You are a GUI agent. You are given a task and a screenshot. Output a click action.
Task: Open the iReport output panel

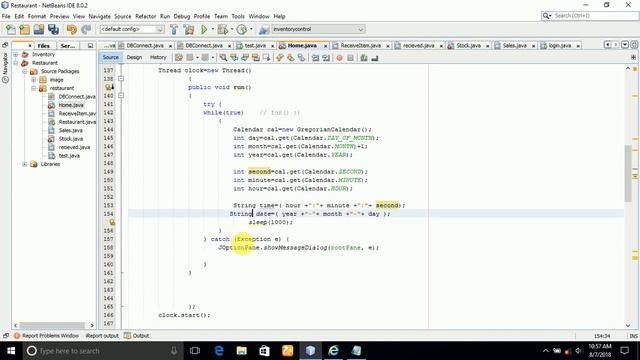coord(102,336)
